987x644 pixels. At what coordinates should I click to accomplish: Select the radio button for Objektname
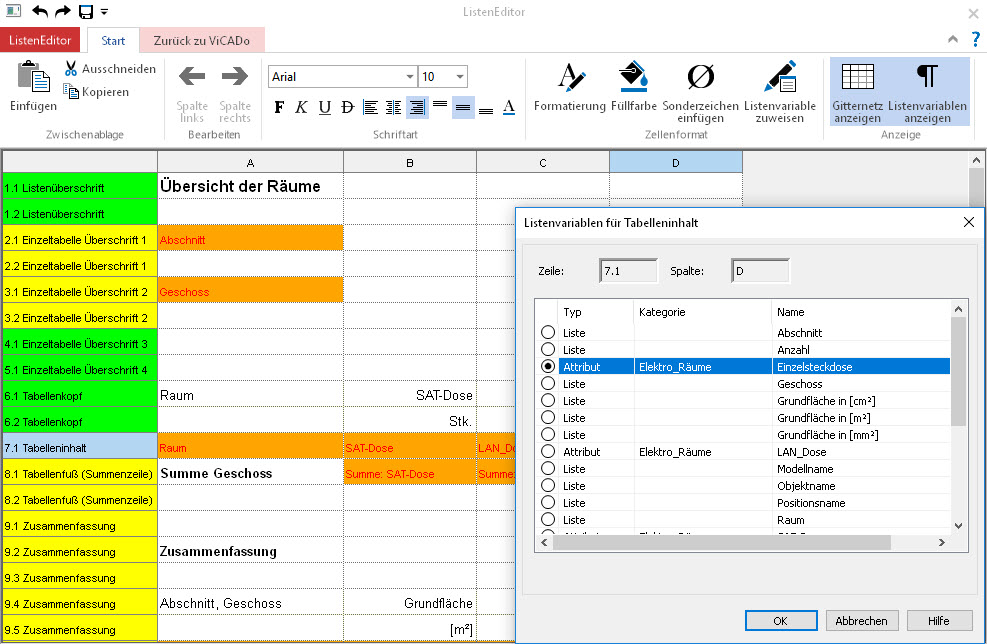tap(548, 485)
